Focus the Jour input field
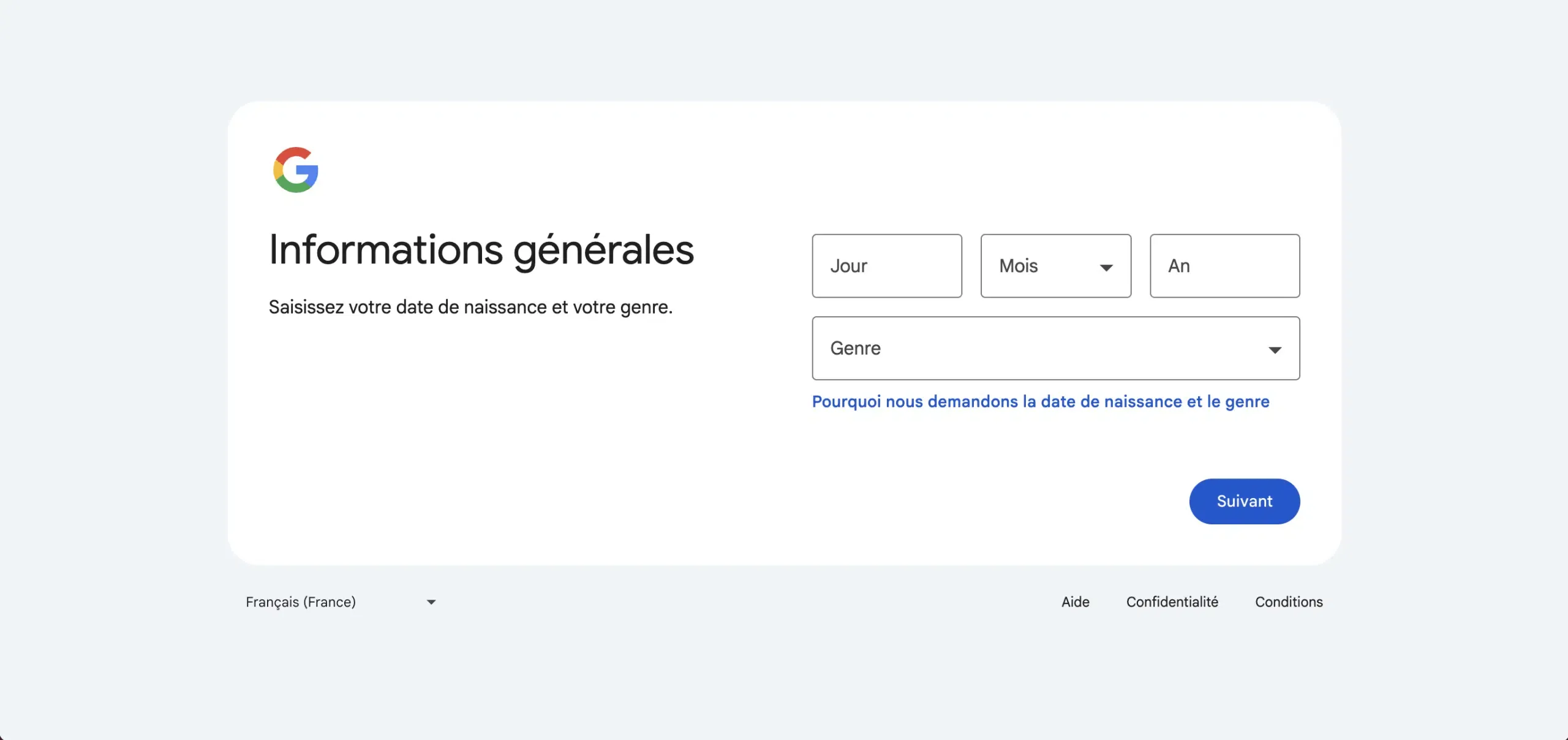This screenshot has height=740, width=1568. [x=887, y=266]
